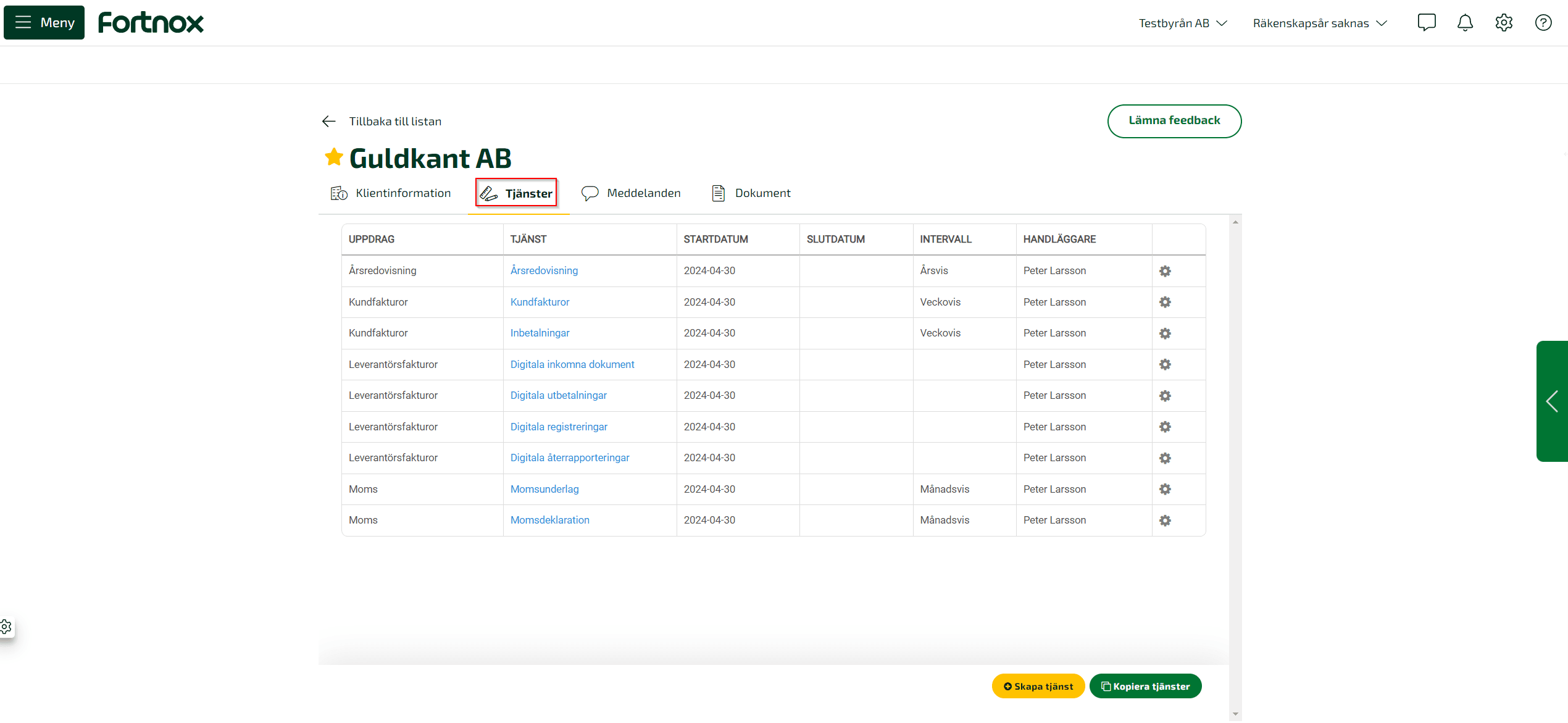This screenshot has width=1568, height=723.
Task: Open gear for Digitala inkomna dokument row
Action: coord(1165,364)
